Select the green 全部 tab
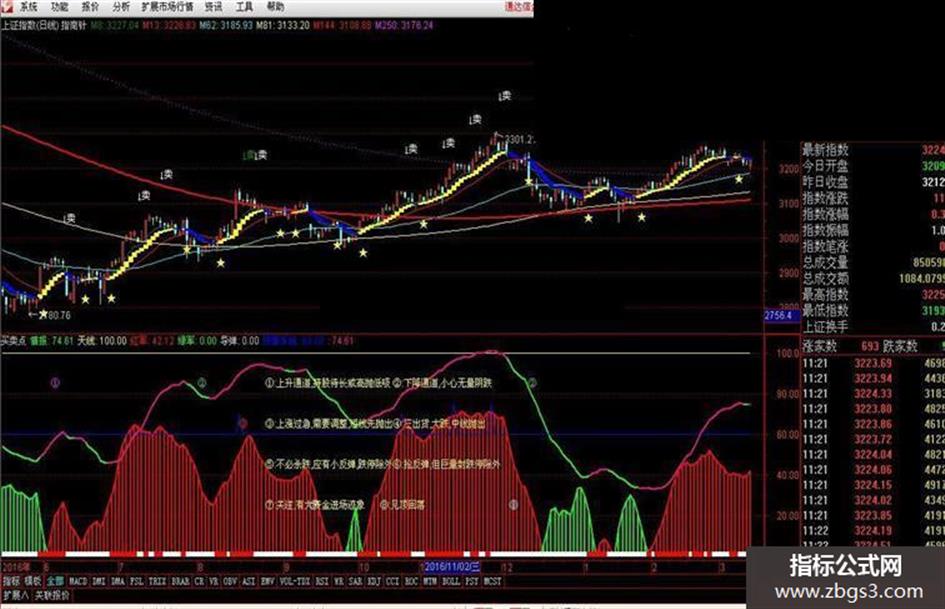Image resolution: width=945 pixels, height=609 pixels. coord(55,581)
